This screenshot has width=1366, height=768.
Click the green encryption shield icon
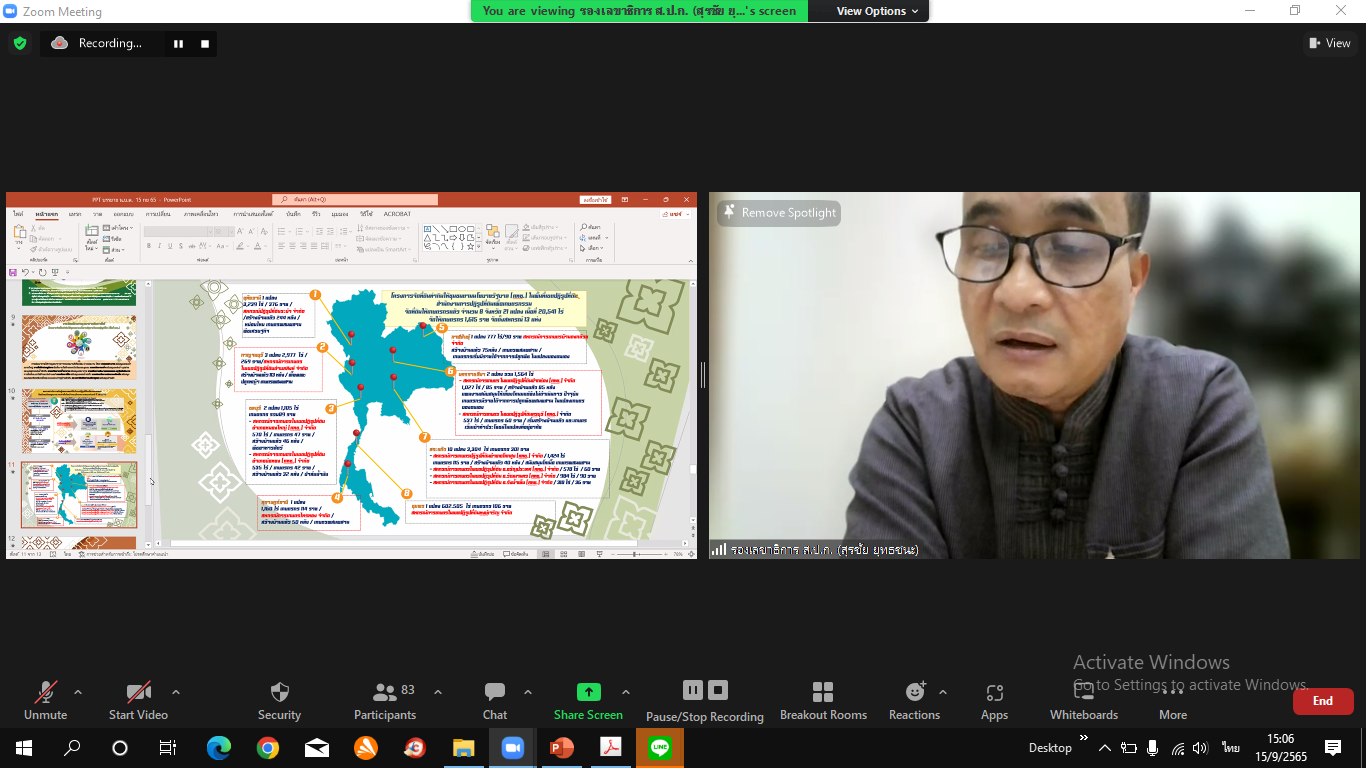[x=19, y=43]
